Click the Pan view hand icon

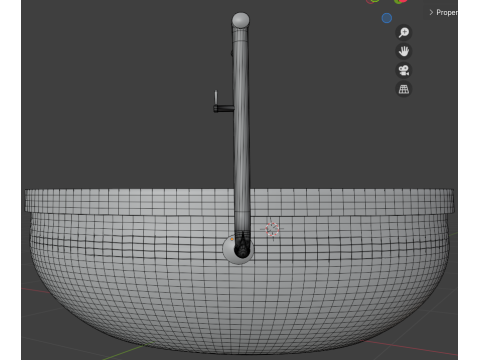(x=404, y=51)
